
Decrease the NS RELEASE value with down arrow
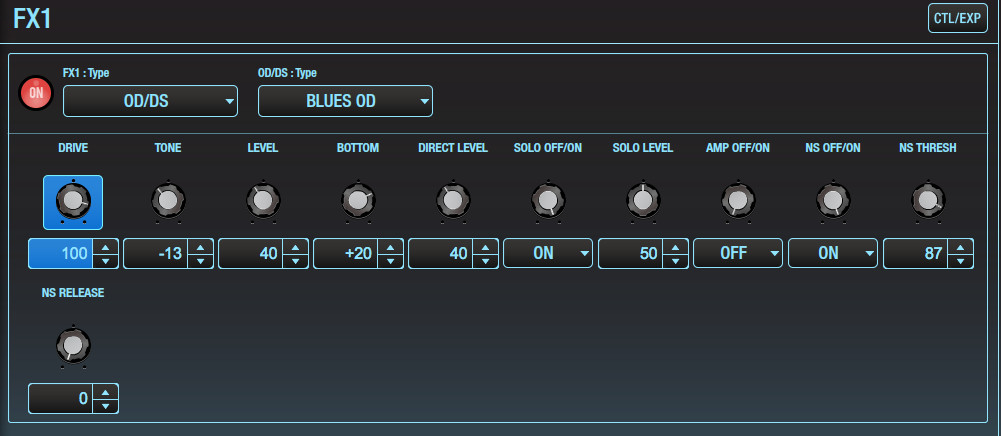[x=105, y=406]
